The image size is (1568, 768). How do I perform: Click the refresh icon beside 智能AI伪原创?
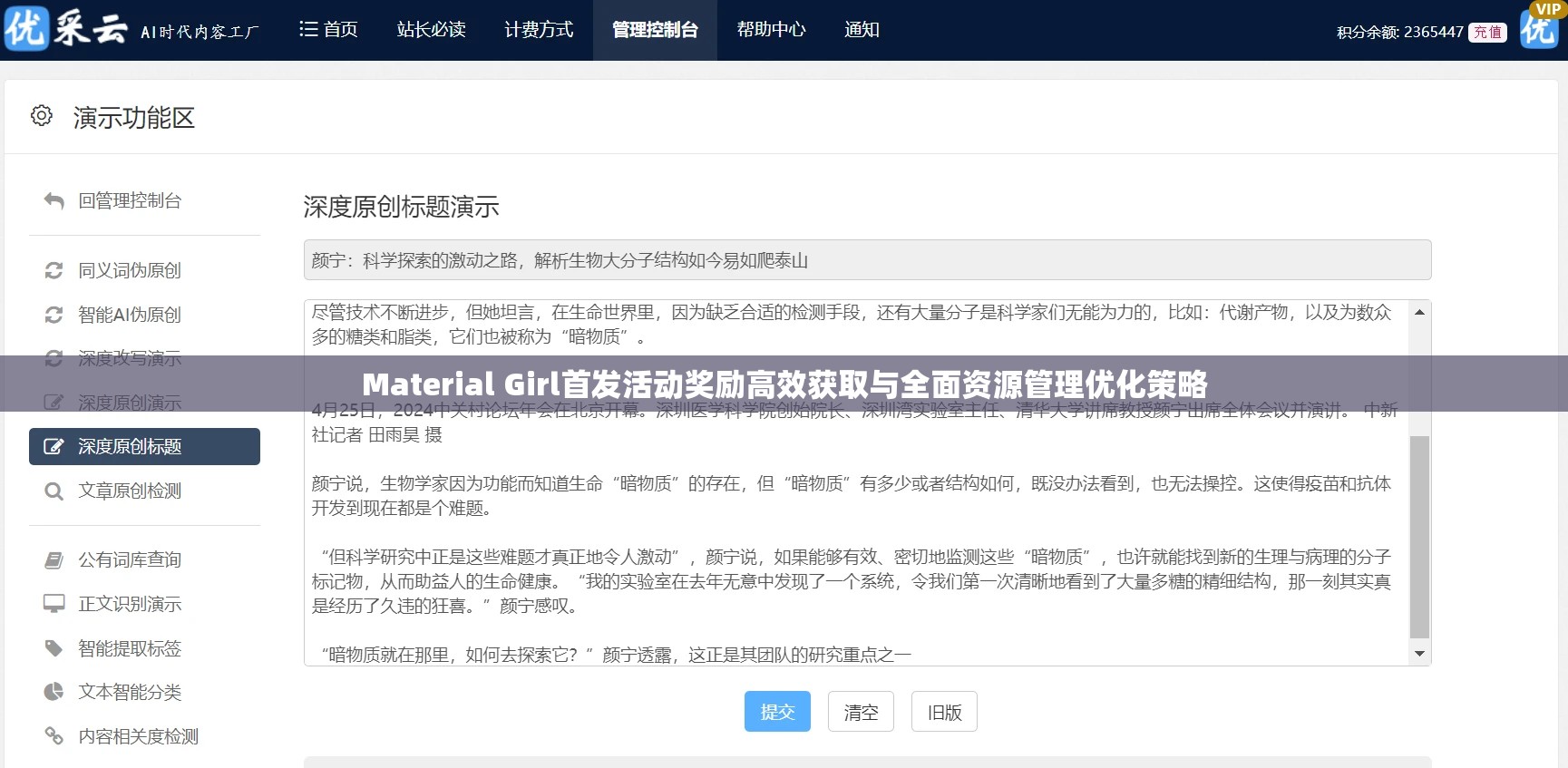click(54, 316)
